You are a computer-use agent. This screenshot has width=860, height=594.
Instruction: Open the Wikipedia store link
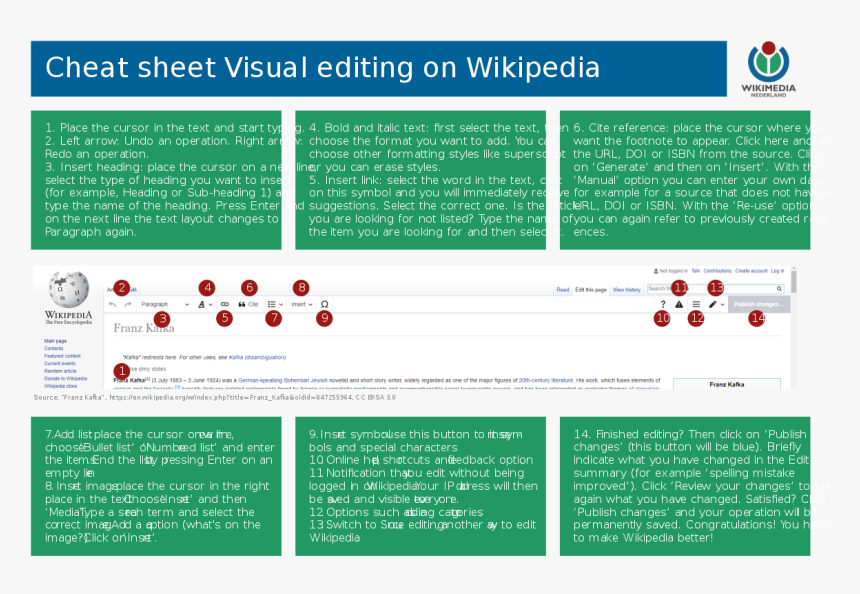point(60,386)
